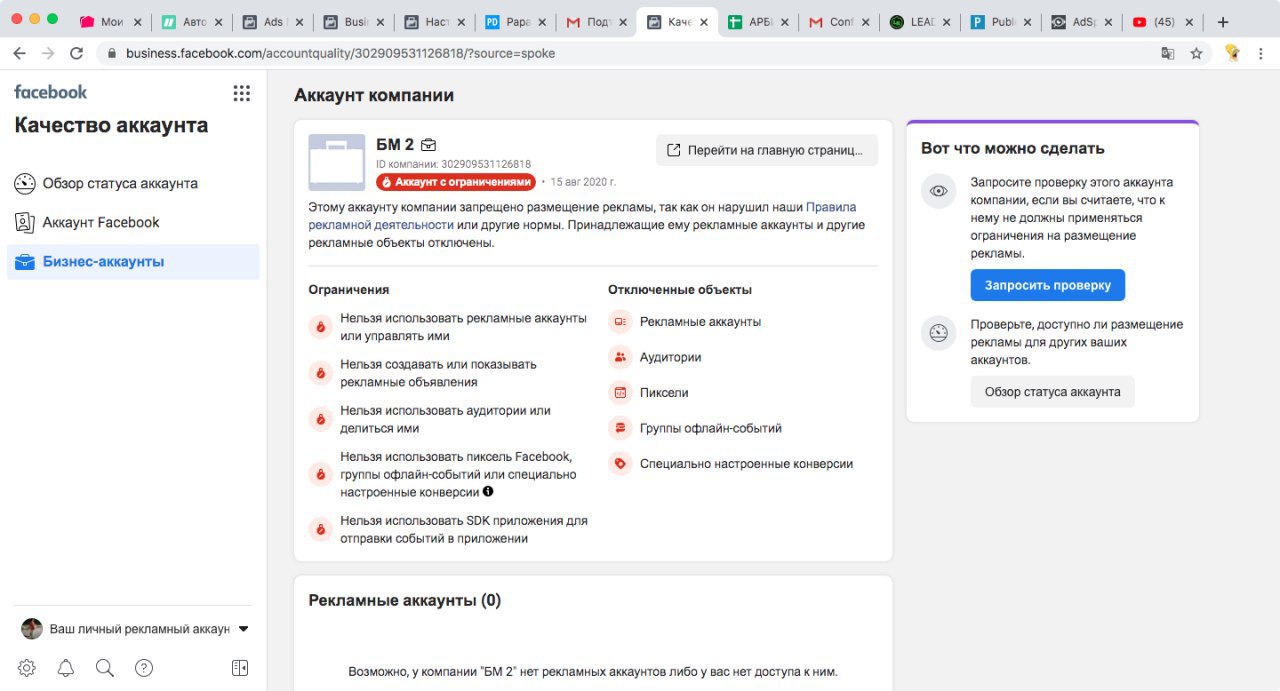Click Нельзя использовать аудитории или делиться ими
This screenshot has width=1280, height=691.
(445, 419)
